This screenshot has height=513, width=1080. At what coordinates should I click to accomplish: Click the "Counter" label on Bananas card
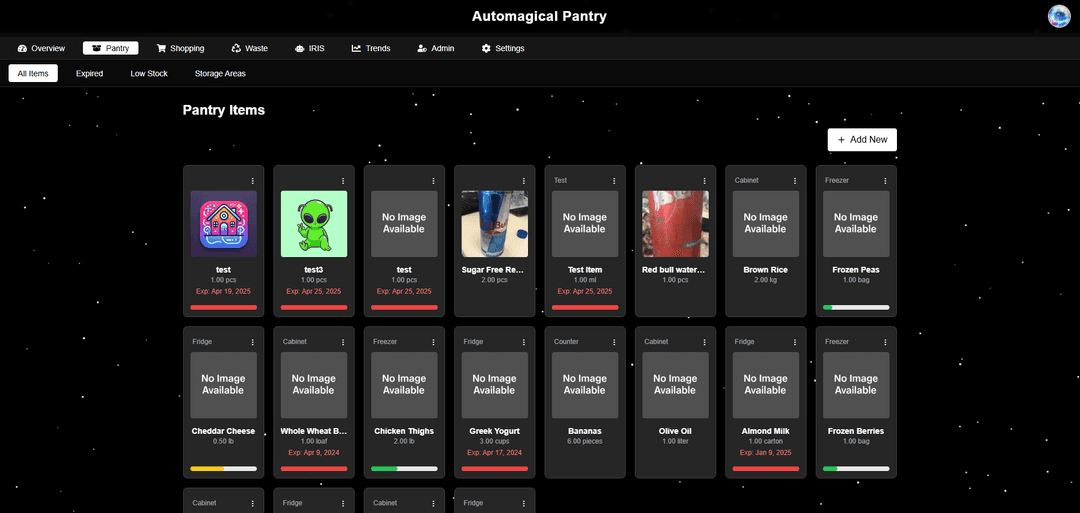tap(566, 342)
